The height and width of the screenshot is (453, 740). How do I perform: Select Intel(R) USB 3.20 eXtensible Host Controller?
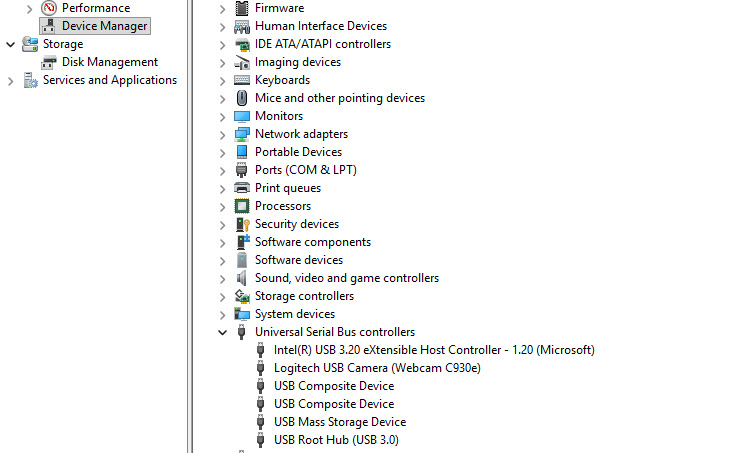(x=434, y=350)
